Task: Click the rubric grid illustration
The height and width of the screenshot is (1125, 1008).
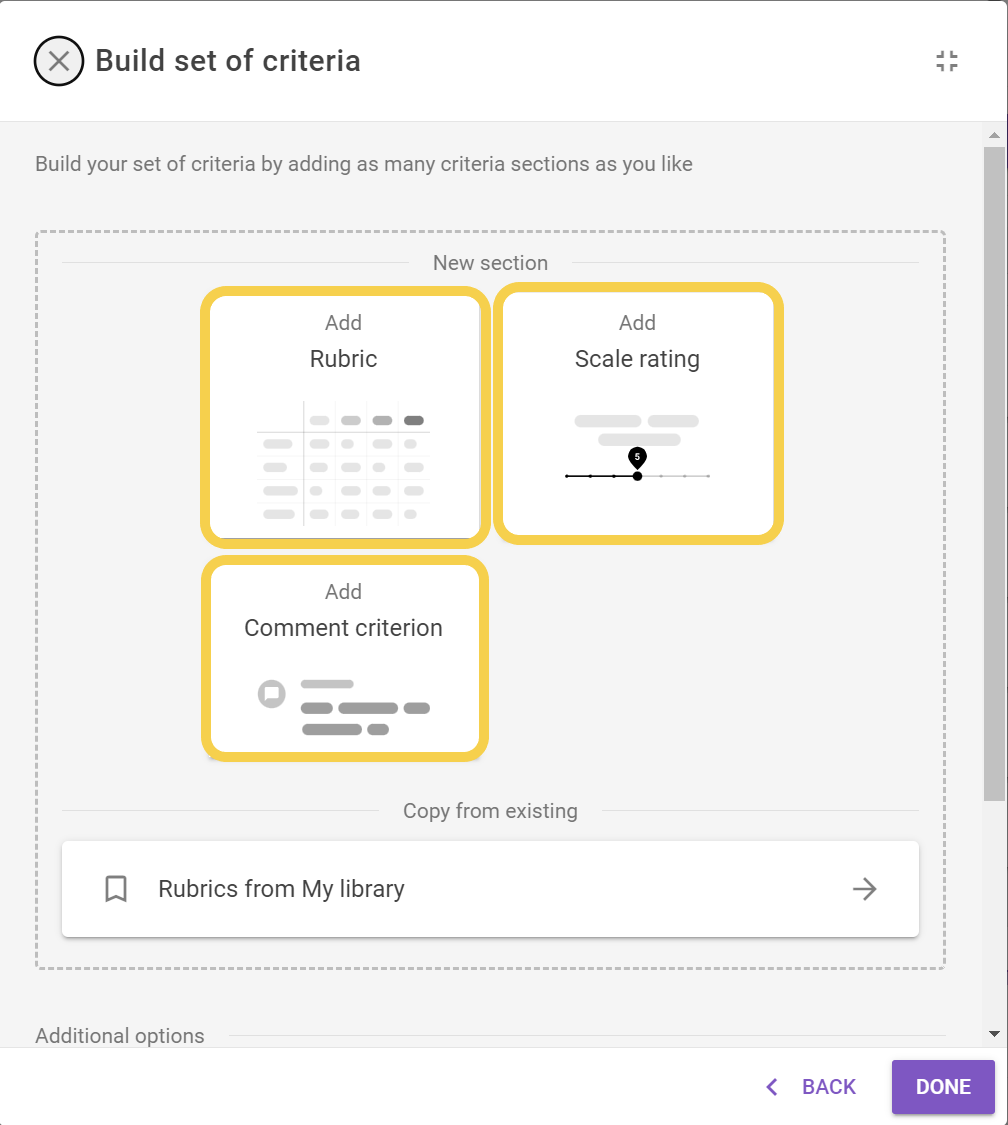Action: pos(343,464)
